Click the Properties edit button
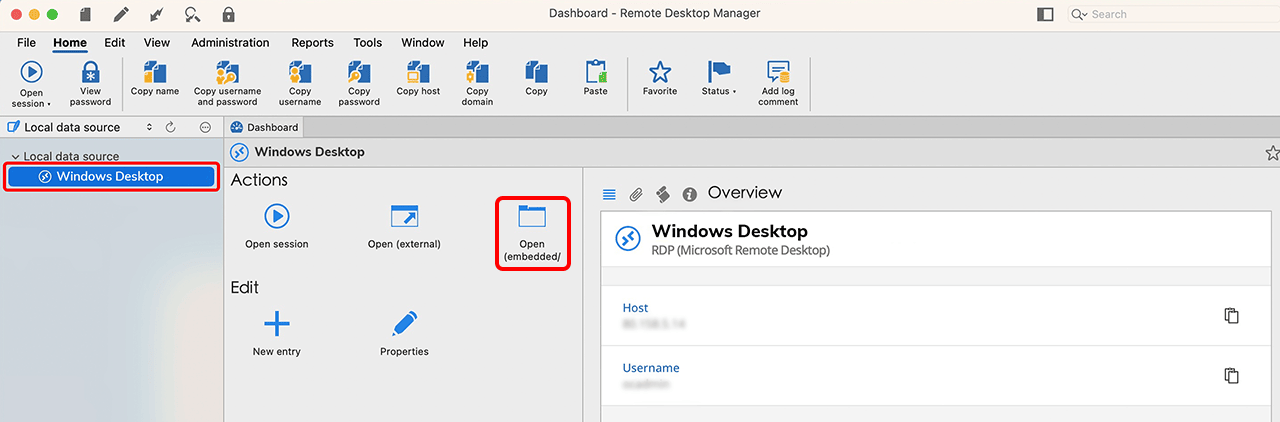Viewport: 1280px width, 422px height. 404,332
